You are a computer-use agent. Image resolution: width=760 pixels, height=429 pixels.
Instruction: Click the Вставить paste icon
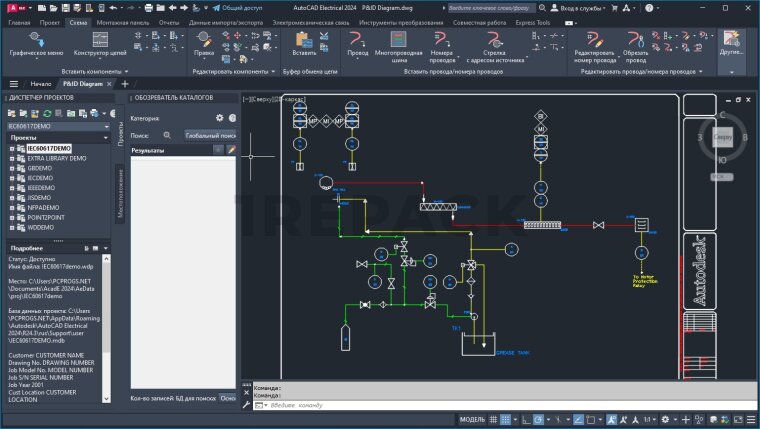coord(304,39)
